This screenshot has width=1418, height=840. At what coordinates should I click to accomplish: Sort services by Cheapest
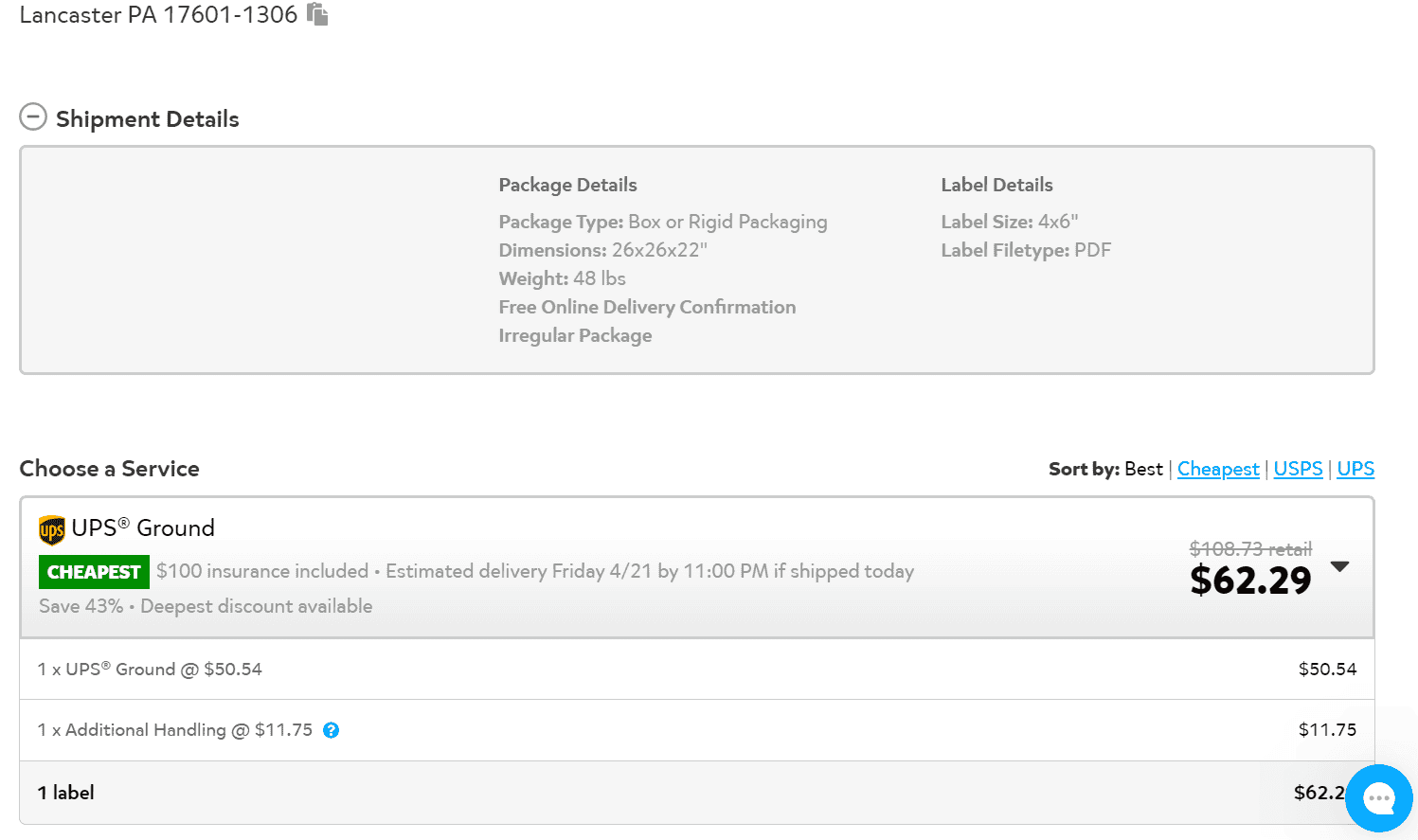1218,469
